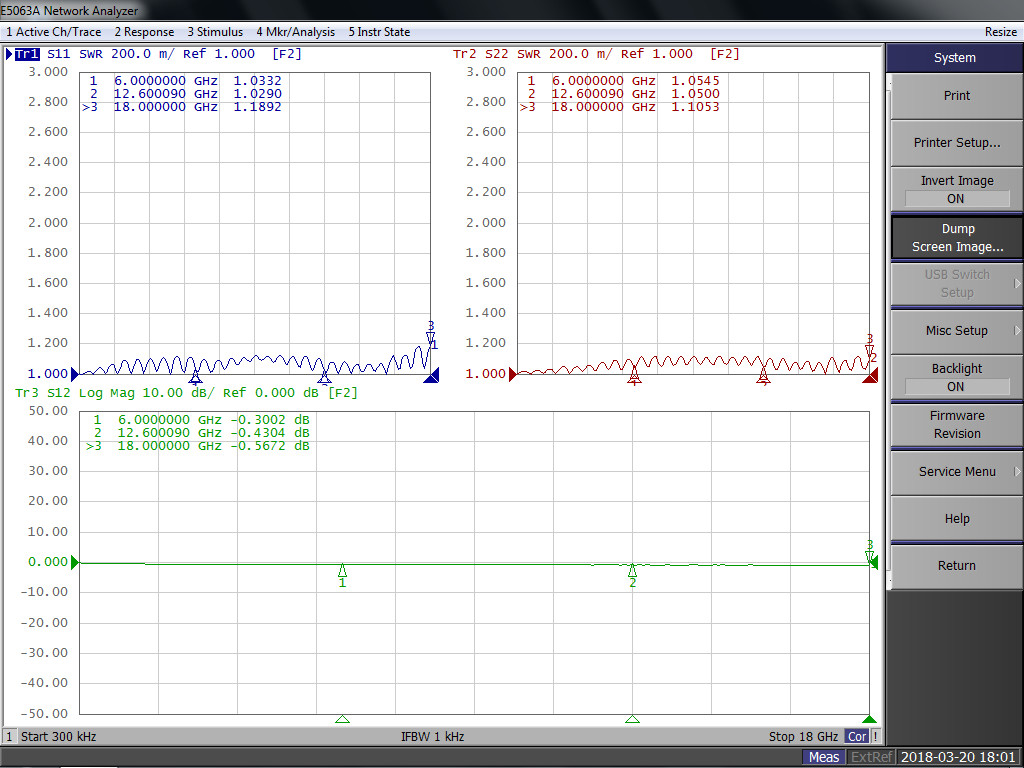
Task: Click Start 300 kHz value
Action: (59, 737)
